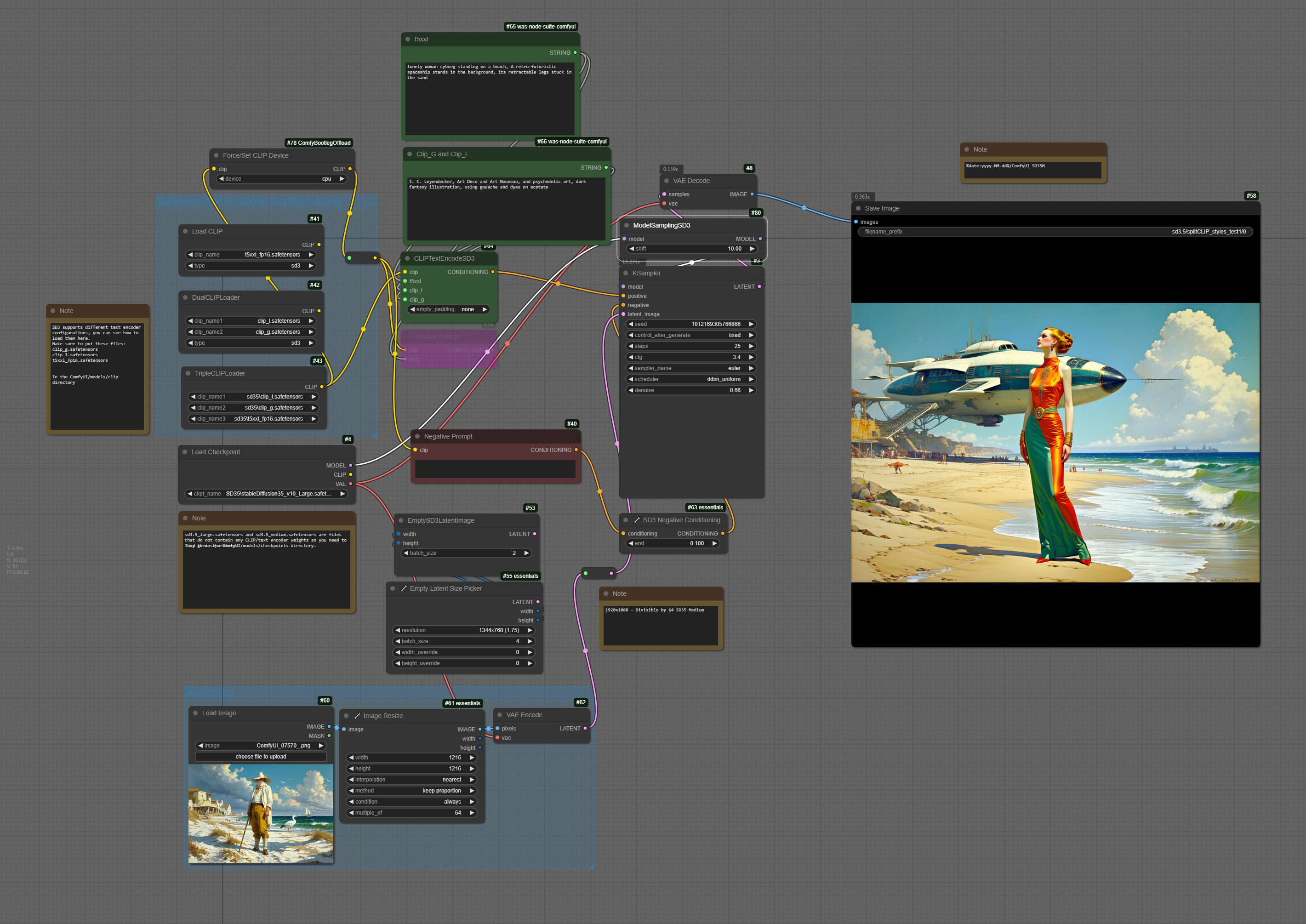Click the CLIPTextEncodeSD3 CONDITIONING output slot
This screenshot has width=1306, height=924.
coord(493,272)
